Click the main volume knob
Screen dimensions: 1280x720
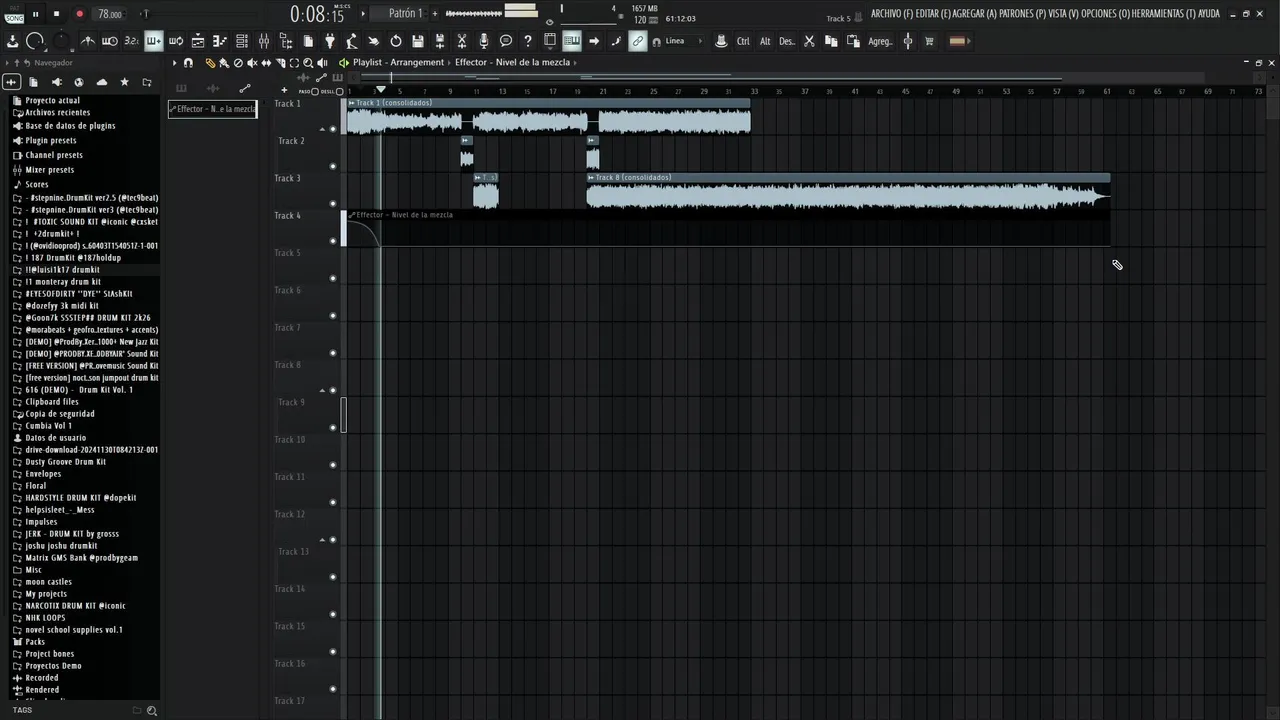35,41
